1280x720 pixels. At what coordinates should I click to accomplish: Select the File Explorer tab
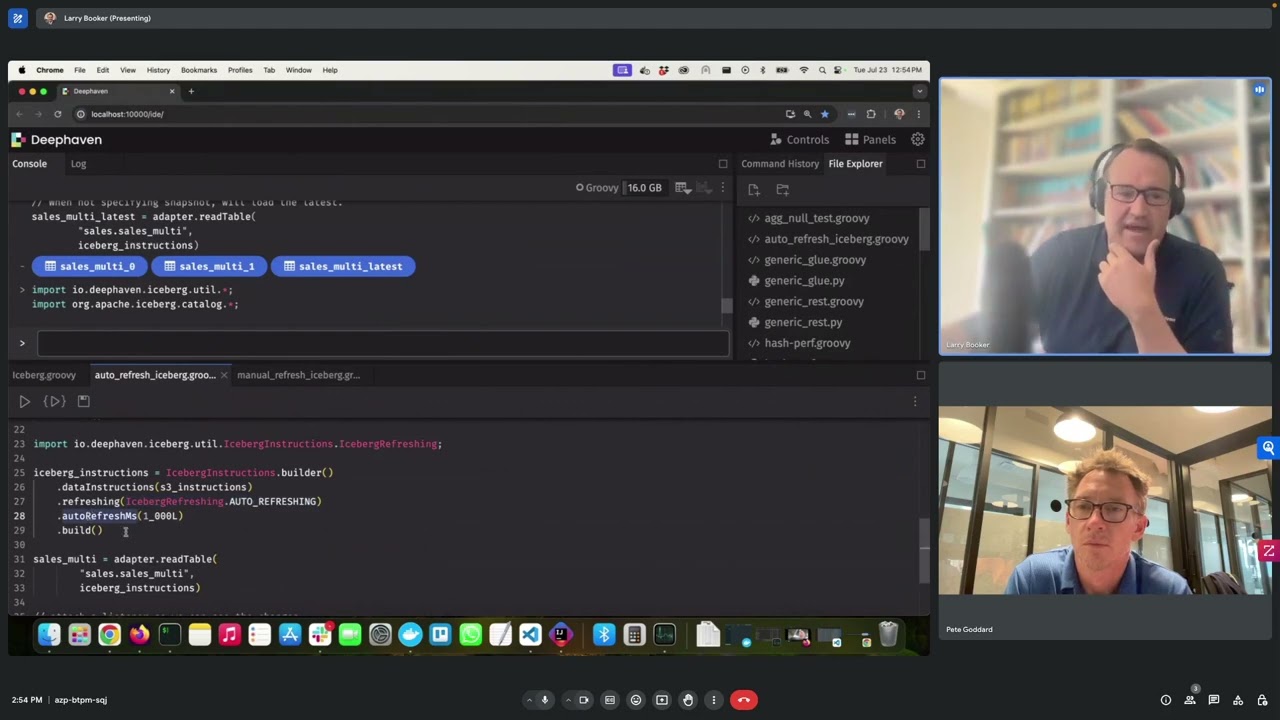pos(856,164)
